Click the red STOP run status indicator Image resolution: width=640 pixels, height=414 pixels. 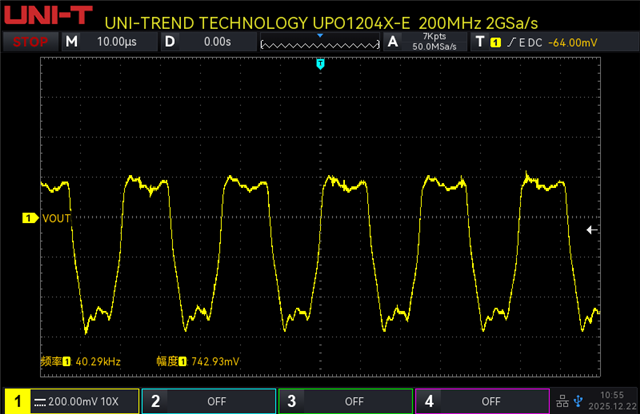tap(31, 42)
